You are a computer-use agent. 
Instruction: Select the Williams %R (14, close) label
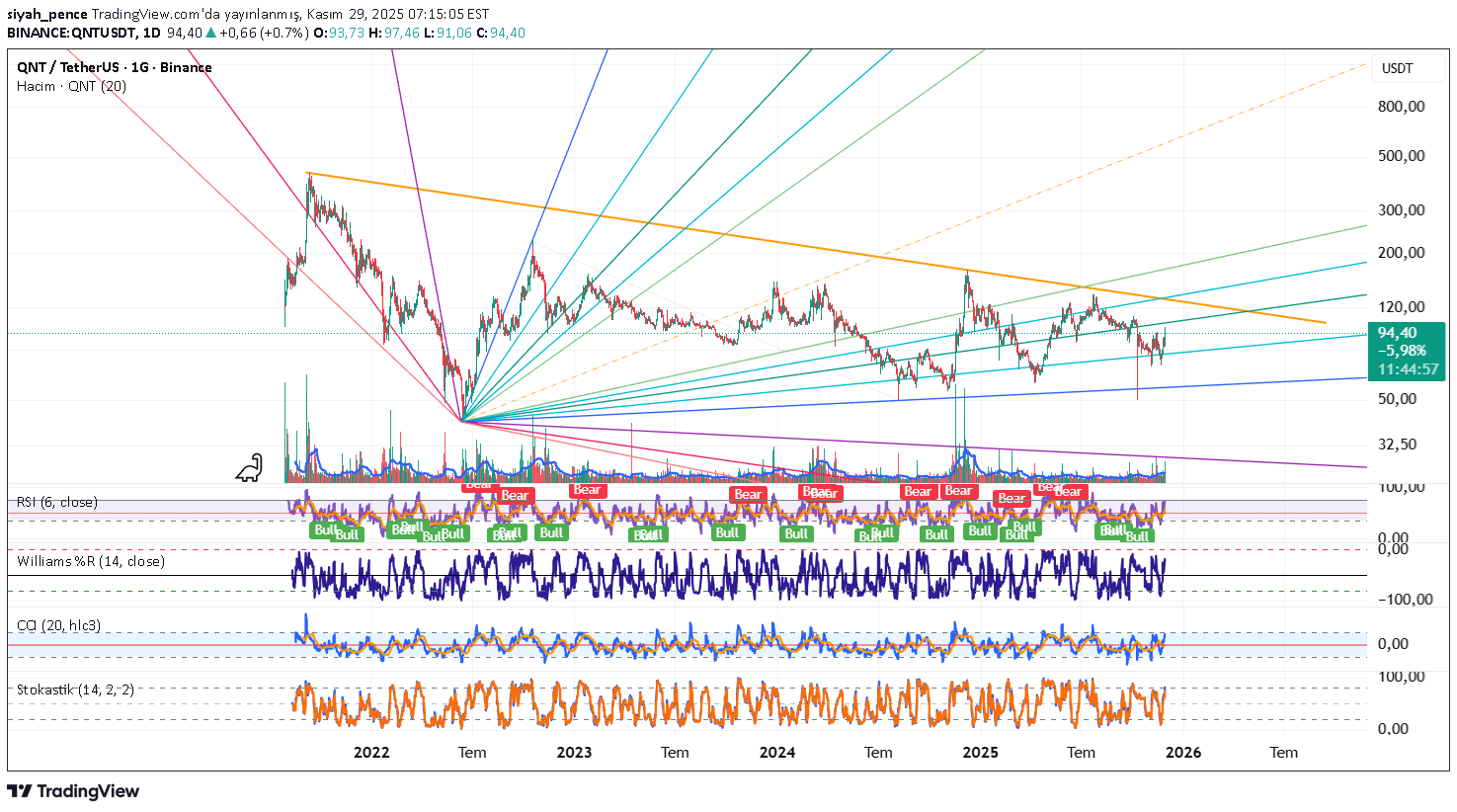point(91,561)
